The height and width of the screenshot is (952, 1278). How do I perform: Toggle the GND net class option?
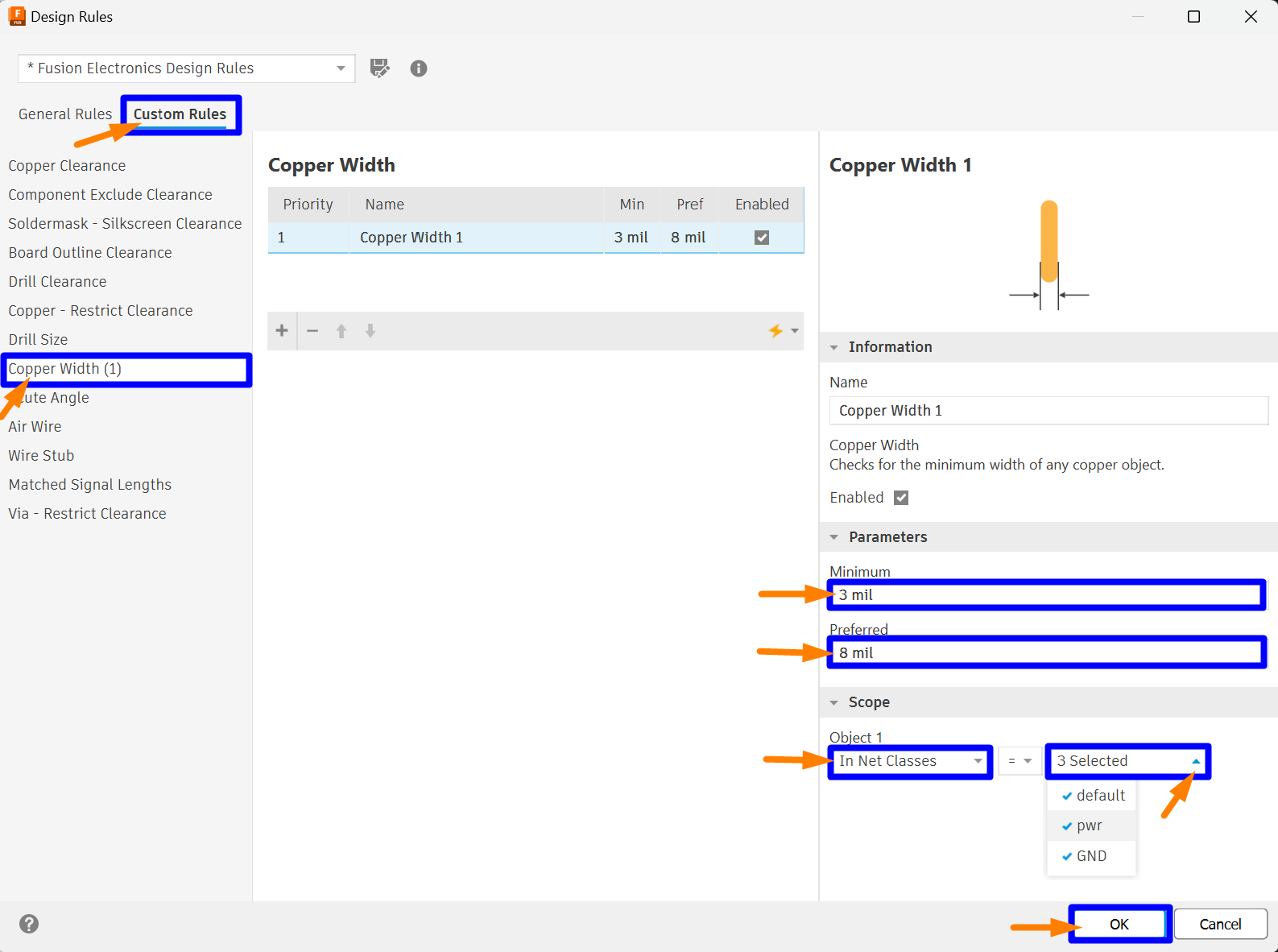point(1092,856)
